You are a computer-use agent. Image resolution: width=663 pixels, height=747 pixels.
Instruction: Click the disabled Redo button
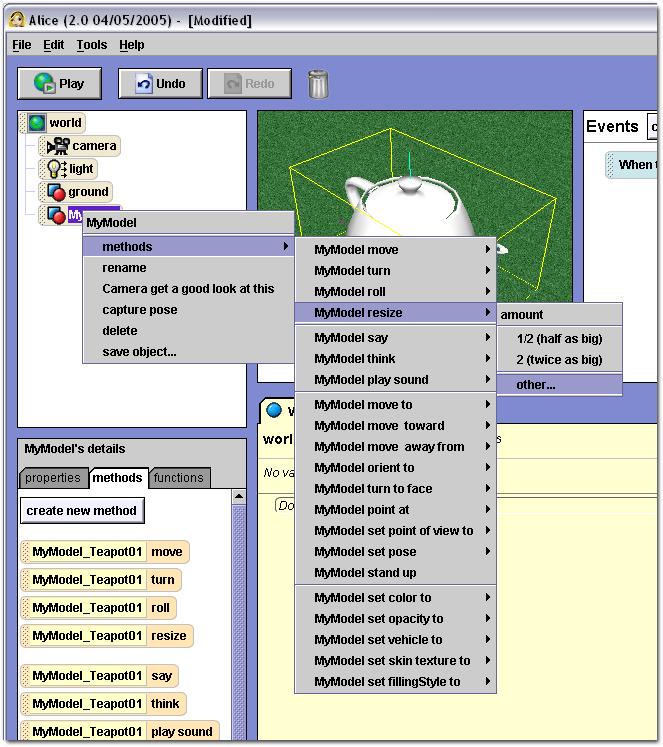click(x=250, y=84)
